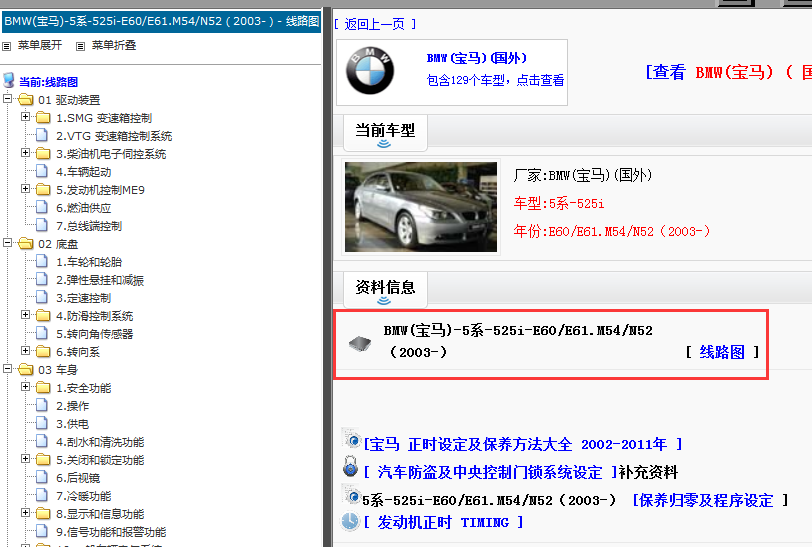The image size is (812, 547).
Task: Expand the 1.安全功能 node
Action: (25, 386)
